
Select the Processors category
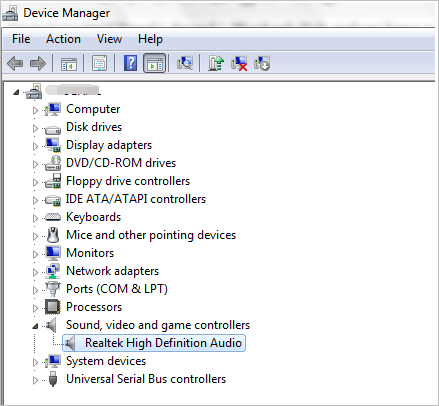(x=94, y=307)
